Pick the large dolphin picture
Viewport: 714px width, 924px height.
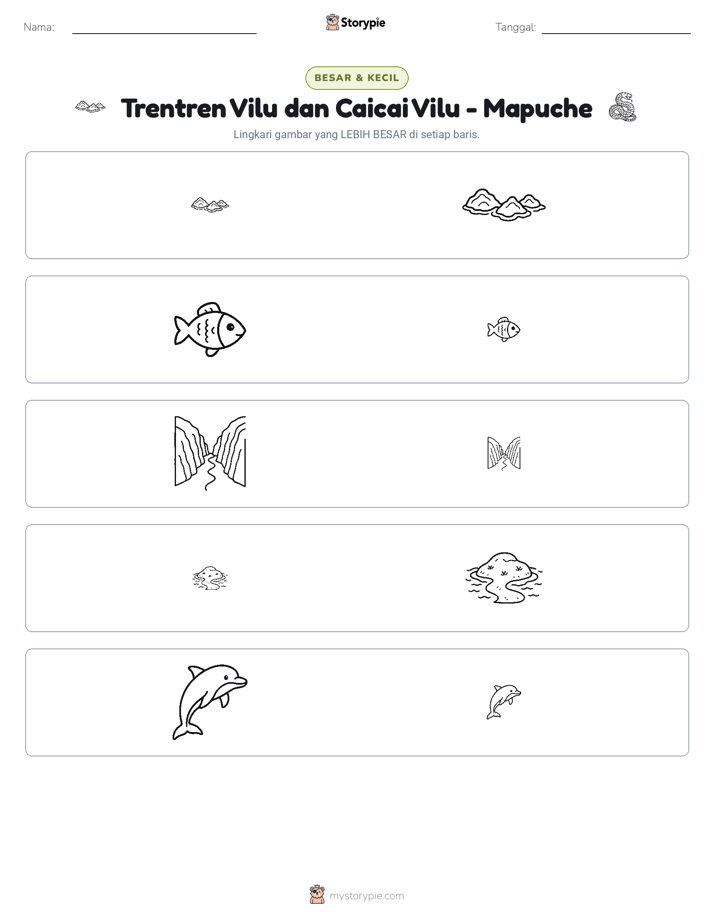click(x=210, y=702)
